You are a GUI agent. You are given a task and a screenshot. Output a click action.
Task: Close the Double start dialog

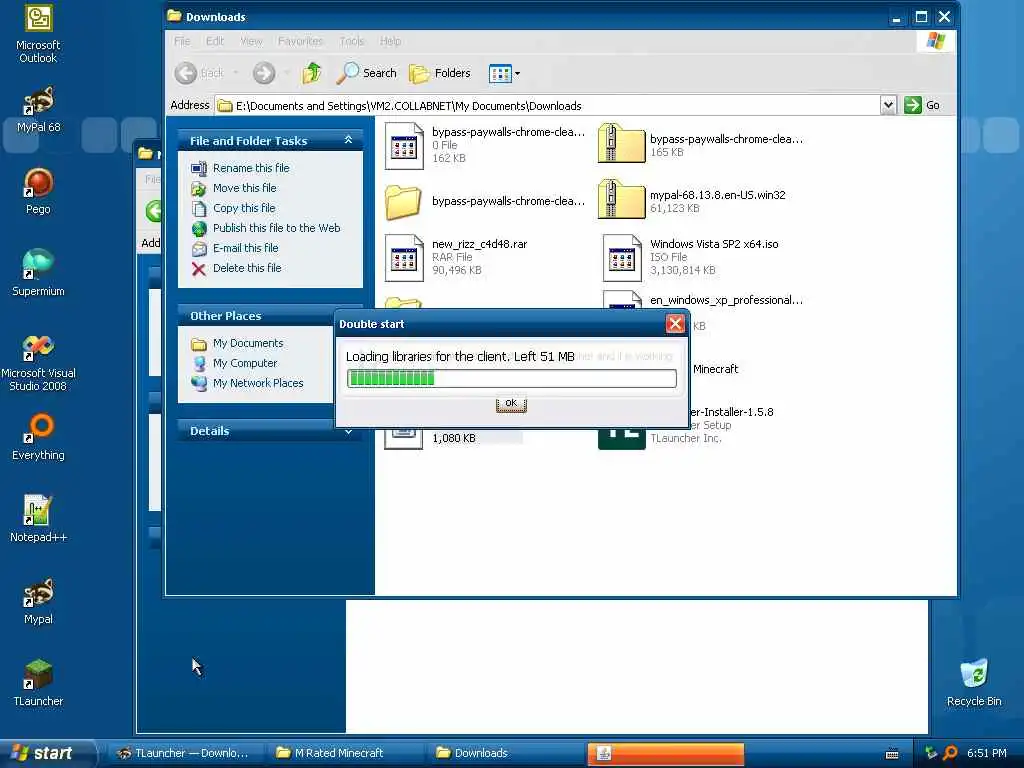click(675, 323)
